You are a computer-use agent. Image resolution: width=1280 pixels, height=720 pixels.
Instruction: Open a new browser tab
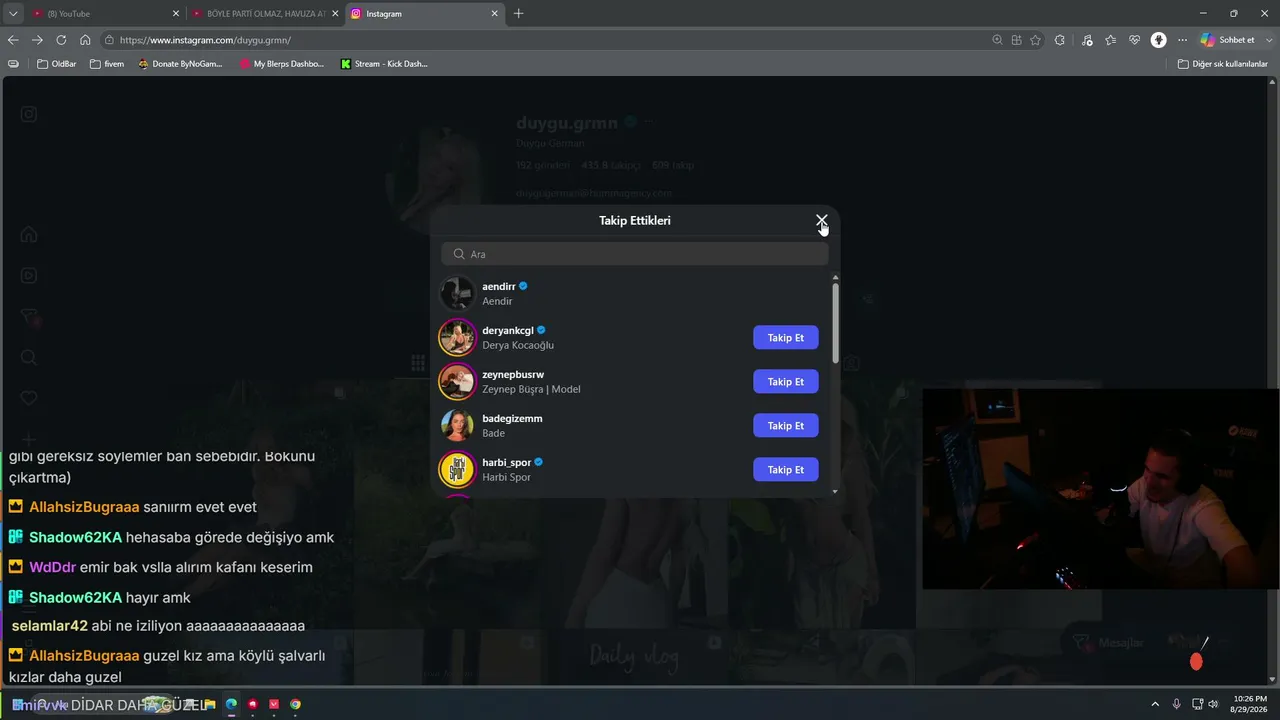coord(518,14)
